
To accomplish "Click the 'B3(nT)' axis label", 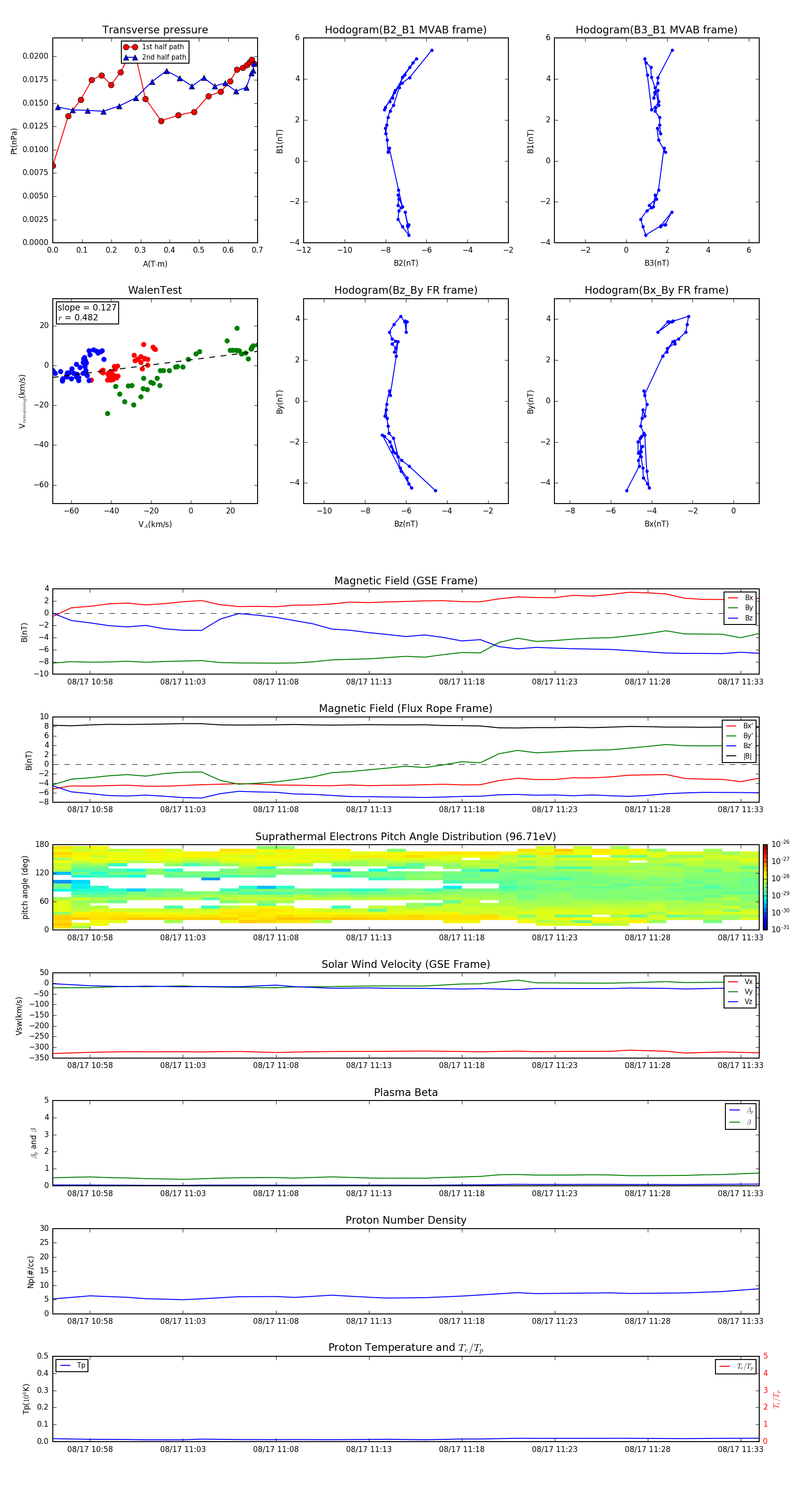I will [656, 263].
